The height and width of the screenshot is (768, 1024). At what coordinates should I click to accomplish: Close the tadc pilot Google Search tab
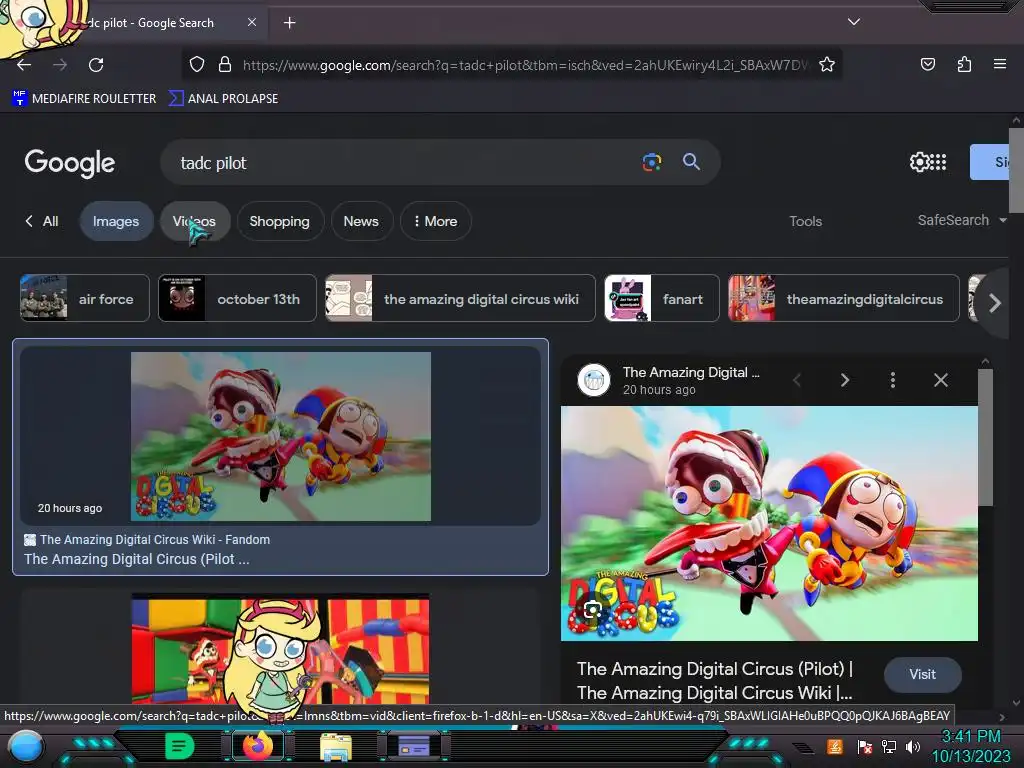tap(251, 22)
